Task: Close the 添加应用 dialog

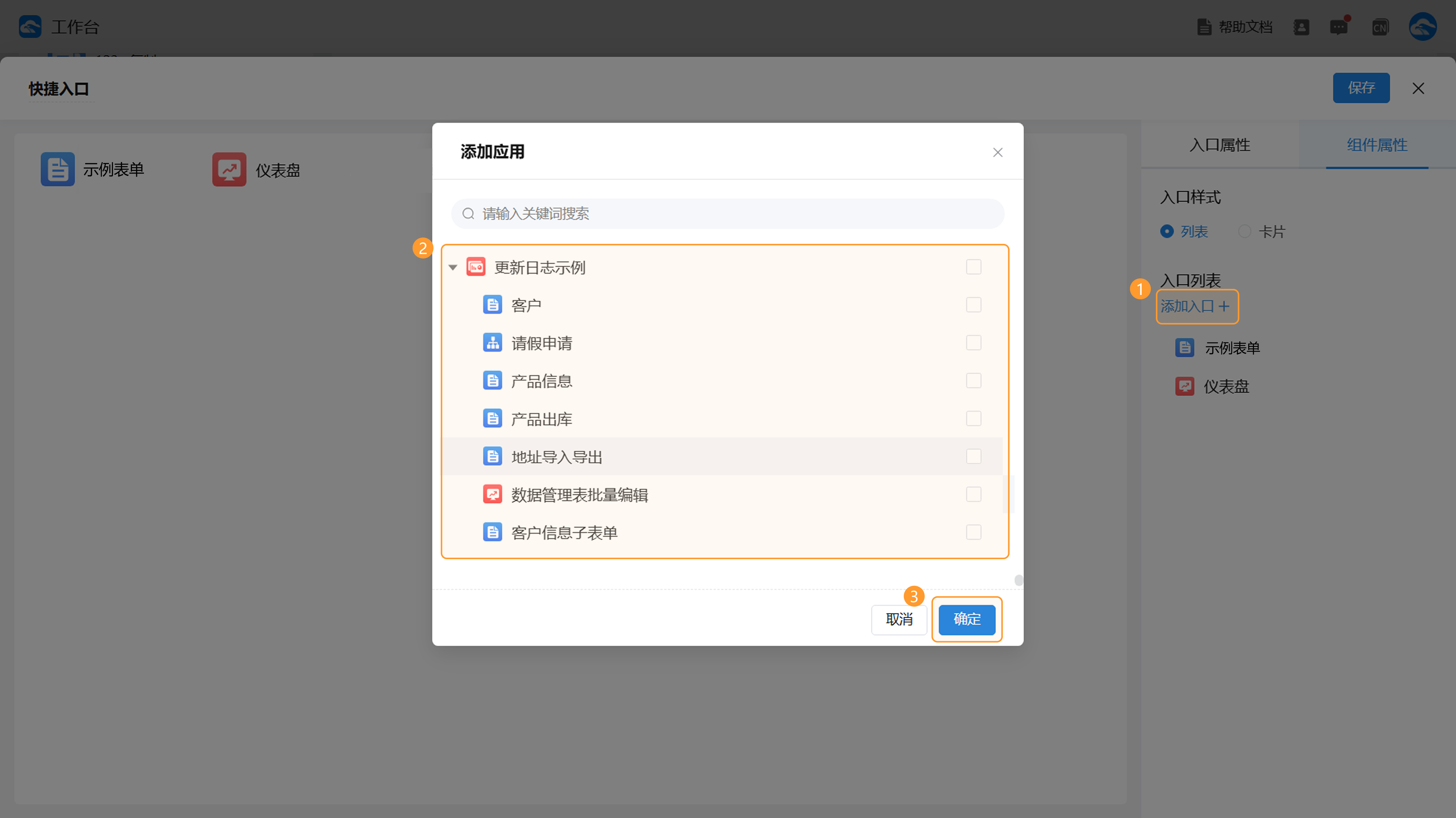Action: [998, 153]
